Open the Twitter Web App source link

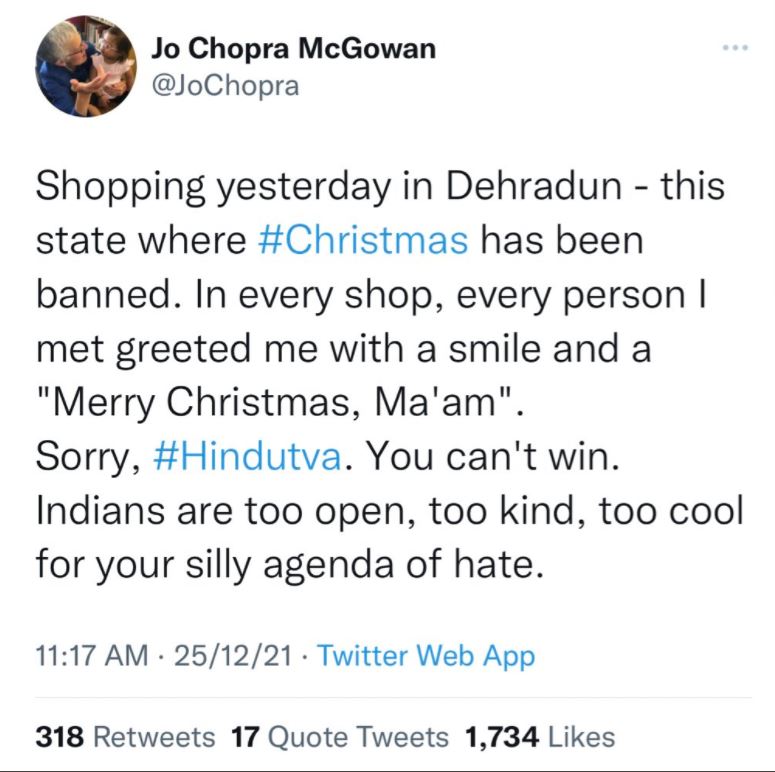click(426, 656)
